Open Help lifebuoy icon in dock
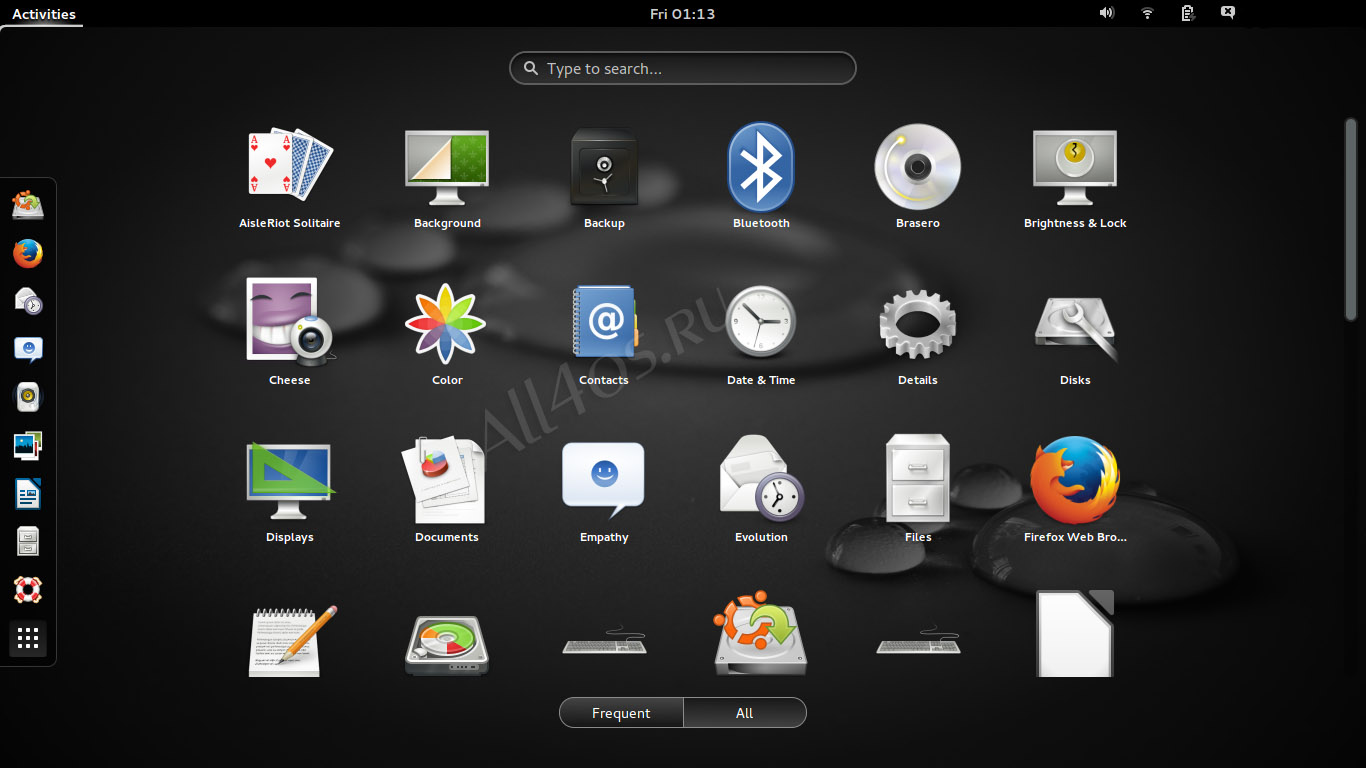The height and width of the screenshot is (768, 1366). (x=28, y=589)
